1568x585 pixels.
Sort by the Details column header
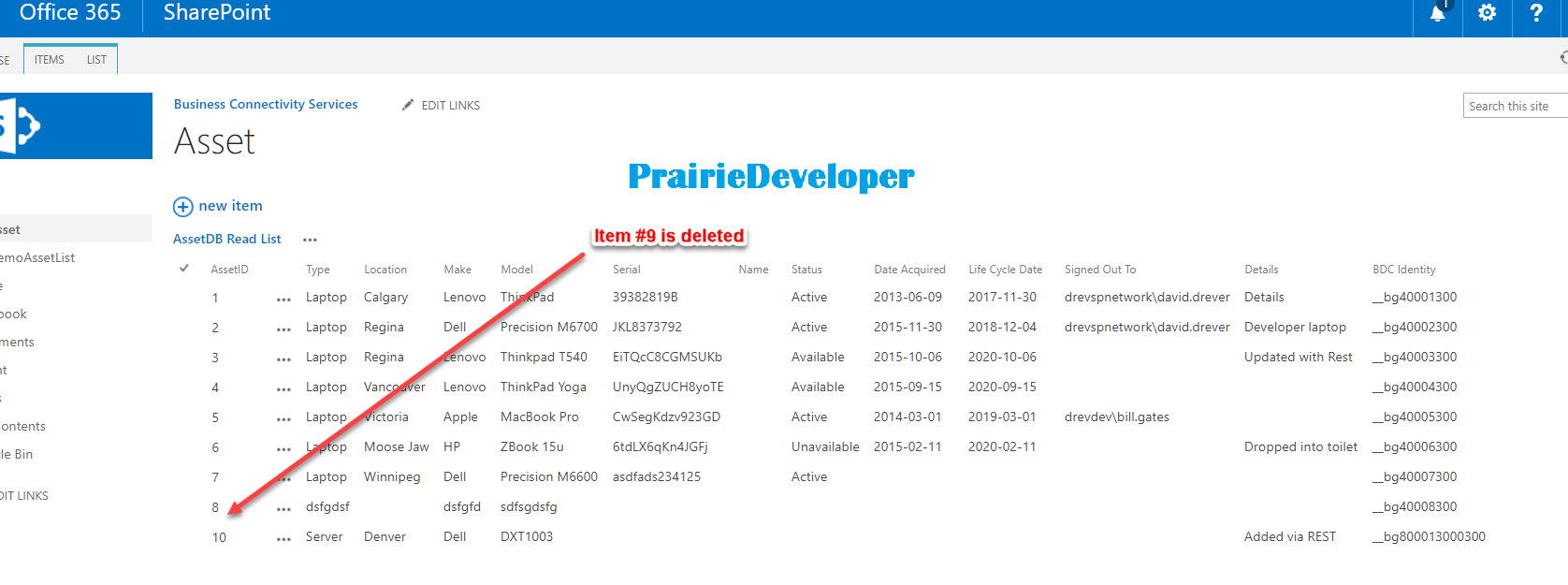coord(1261,270)
